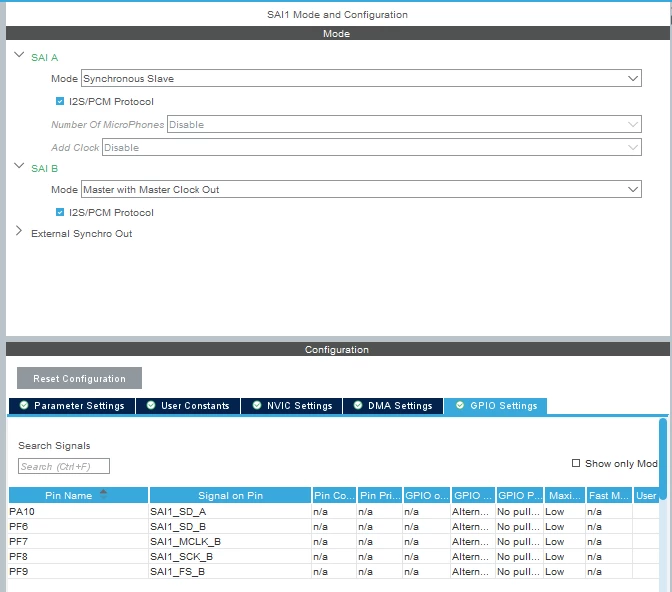Open the DMA Settings tab
This screenshot has width=672, height=592.
(393, 406)
